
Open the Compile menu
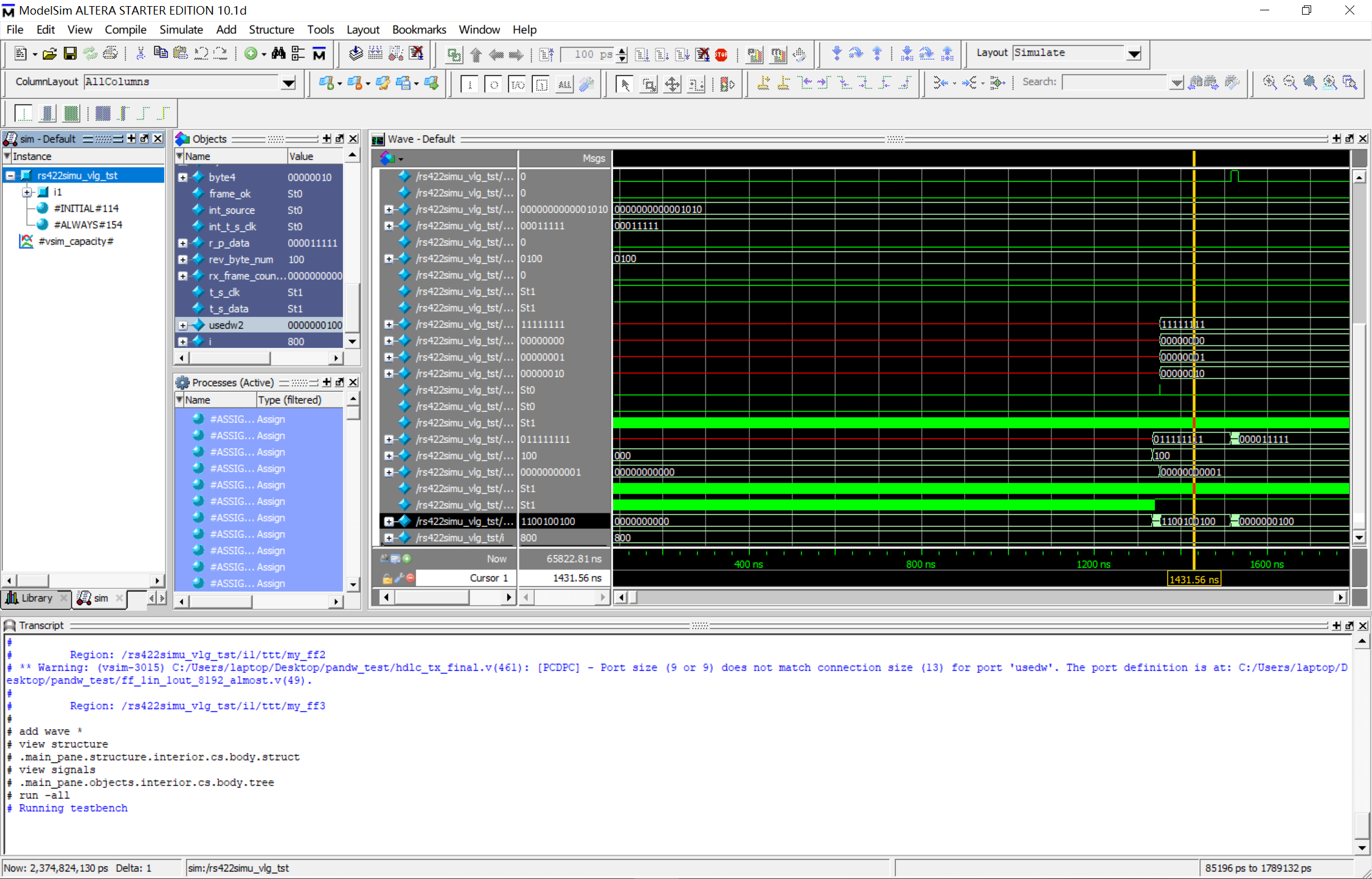tap(125, 29)
